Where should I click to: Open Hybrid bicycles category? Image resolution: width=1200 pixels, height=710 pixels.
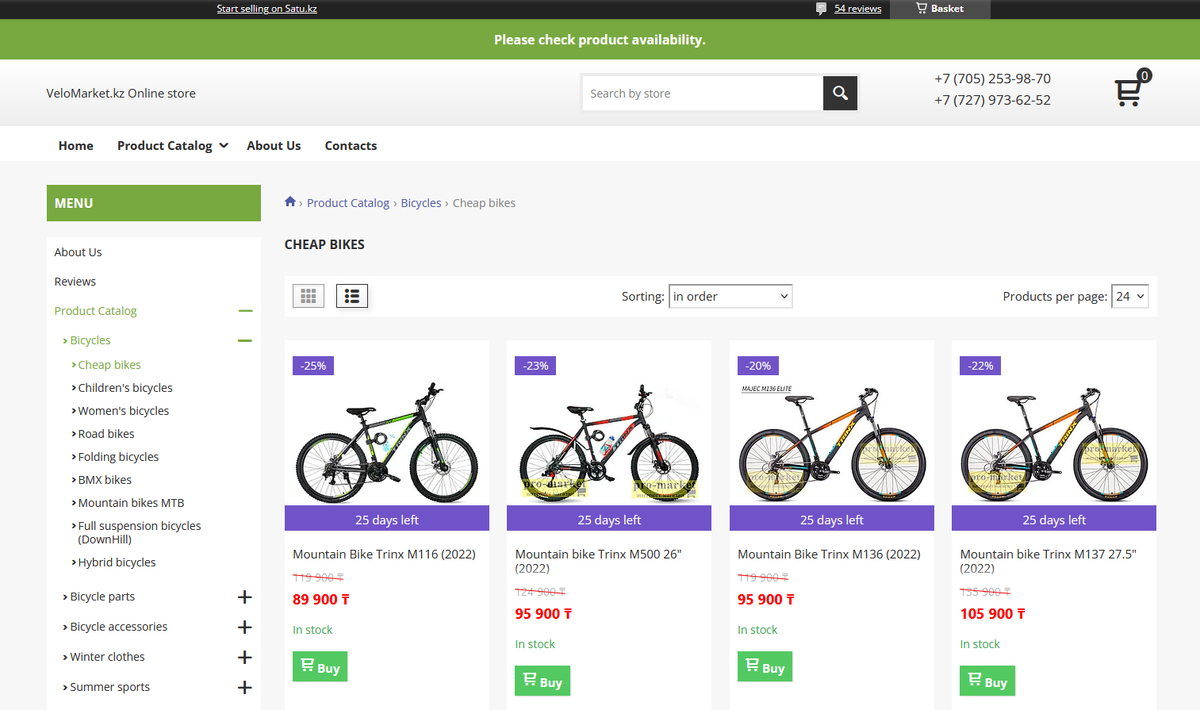click(117, 562)
